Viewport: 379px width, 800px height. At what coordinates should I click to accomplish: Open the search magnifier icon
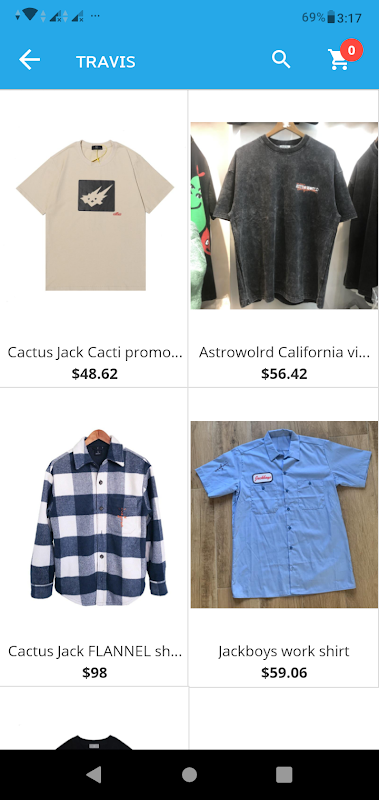pyautogui.click(x=281, y=60)
